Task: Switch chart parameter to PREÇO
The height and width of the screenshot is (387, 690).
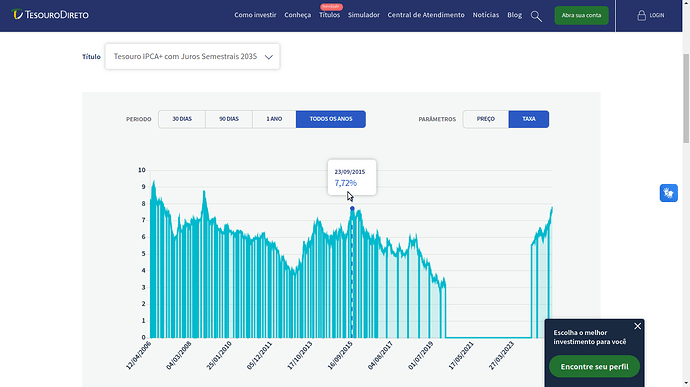Action: coord(486,119)
